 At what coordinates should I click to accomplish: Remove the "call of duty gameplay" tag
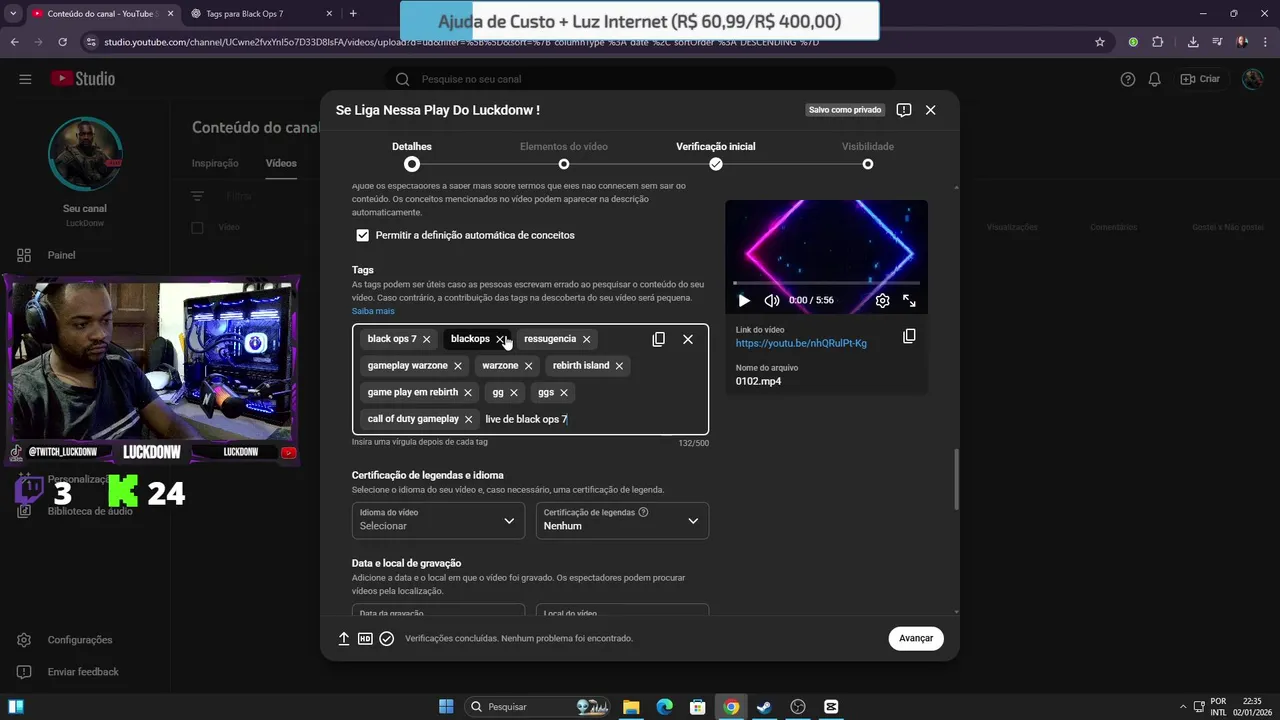coord(469,420)
